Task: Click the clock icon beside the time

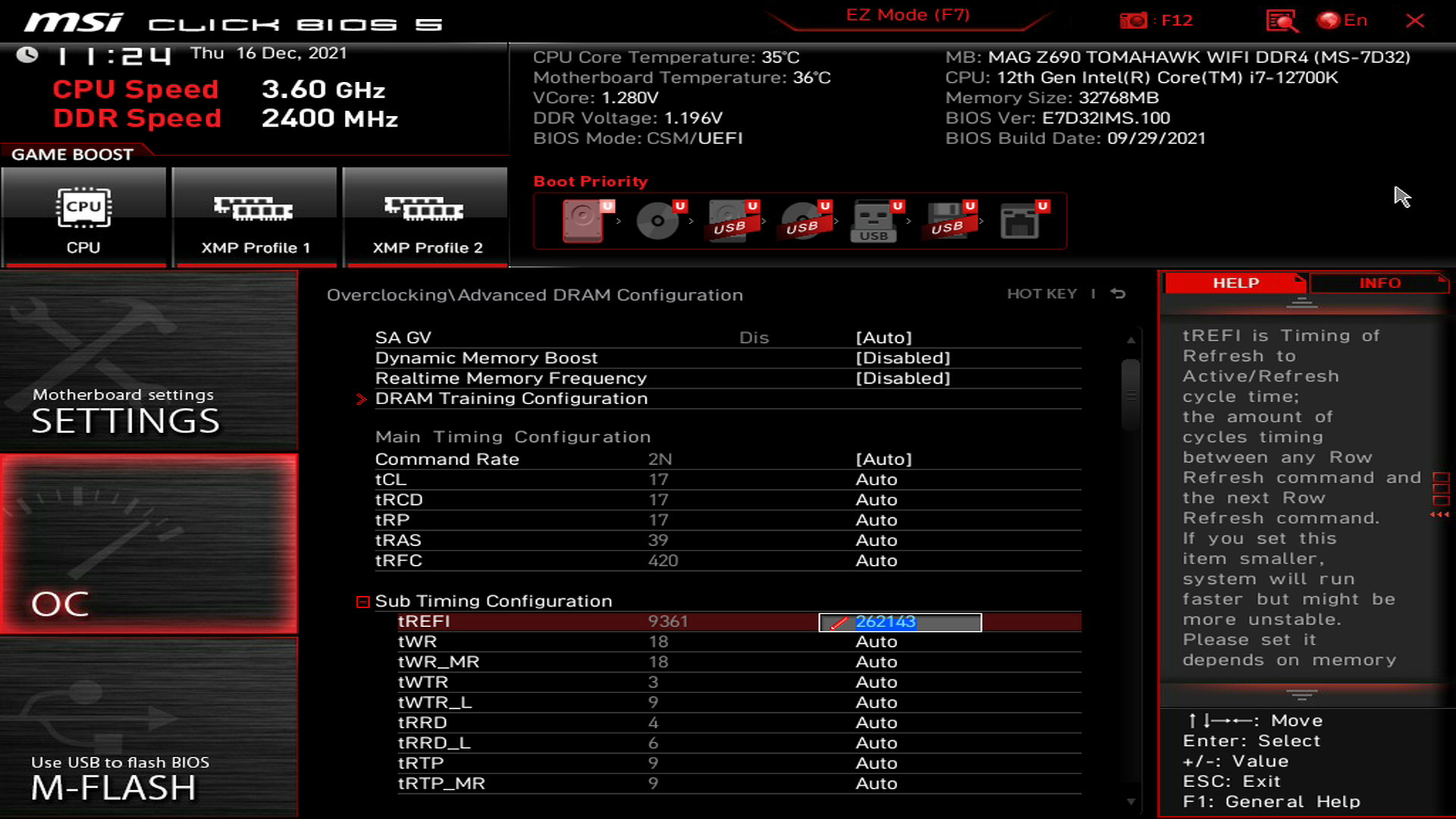Action: (27, 55)
